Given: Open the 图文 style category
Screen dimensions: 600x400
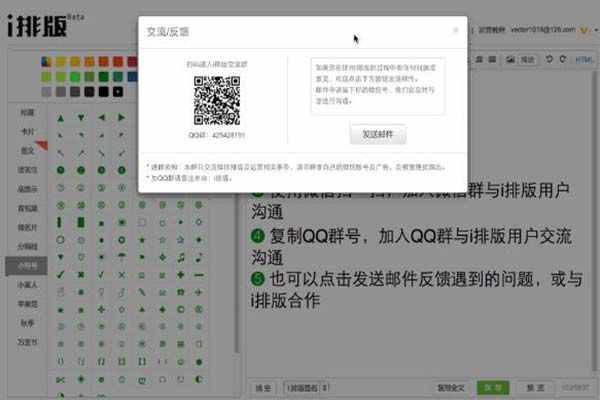Looking at the screenshot, I should click(x=27, y=151).
